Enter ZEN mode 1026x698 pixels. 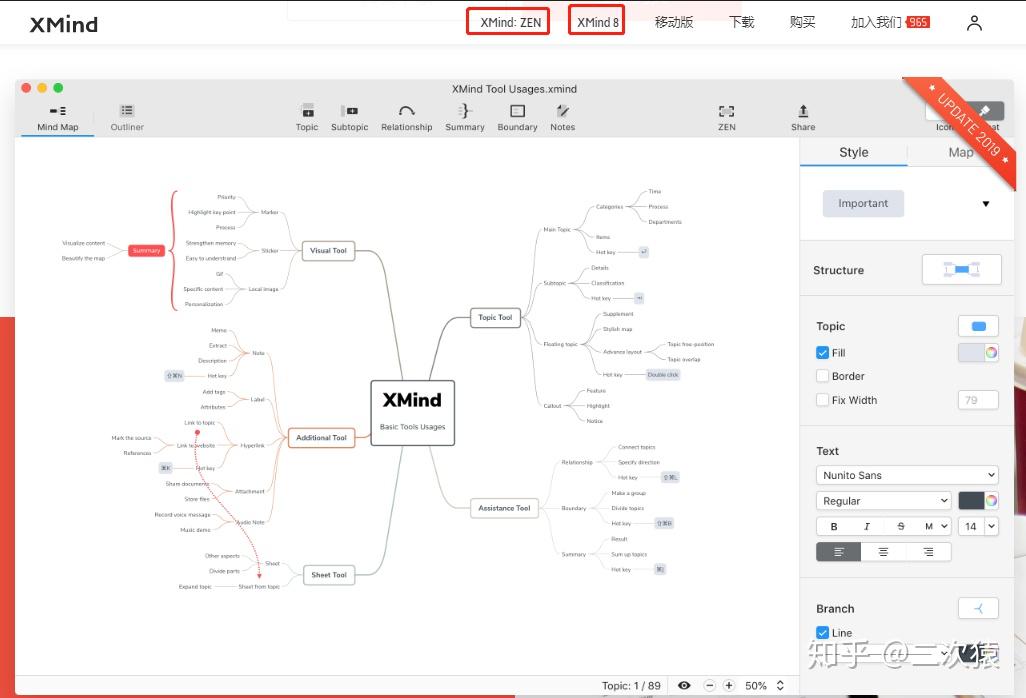[726, 118]
